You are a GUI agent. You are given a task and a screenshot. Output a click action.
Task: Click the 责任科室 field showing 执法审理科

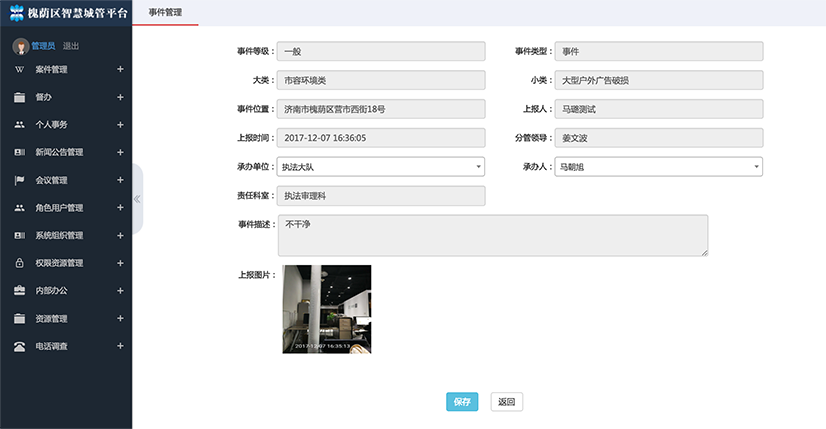tap(381, 196)
